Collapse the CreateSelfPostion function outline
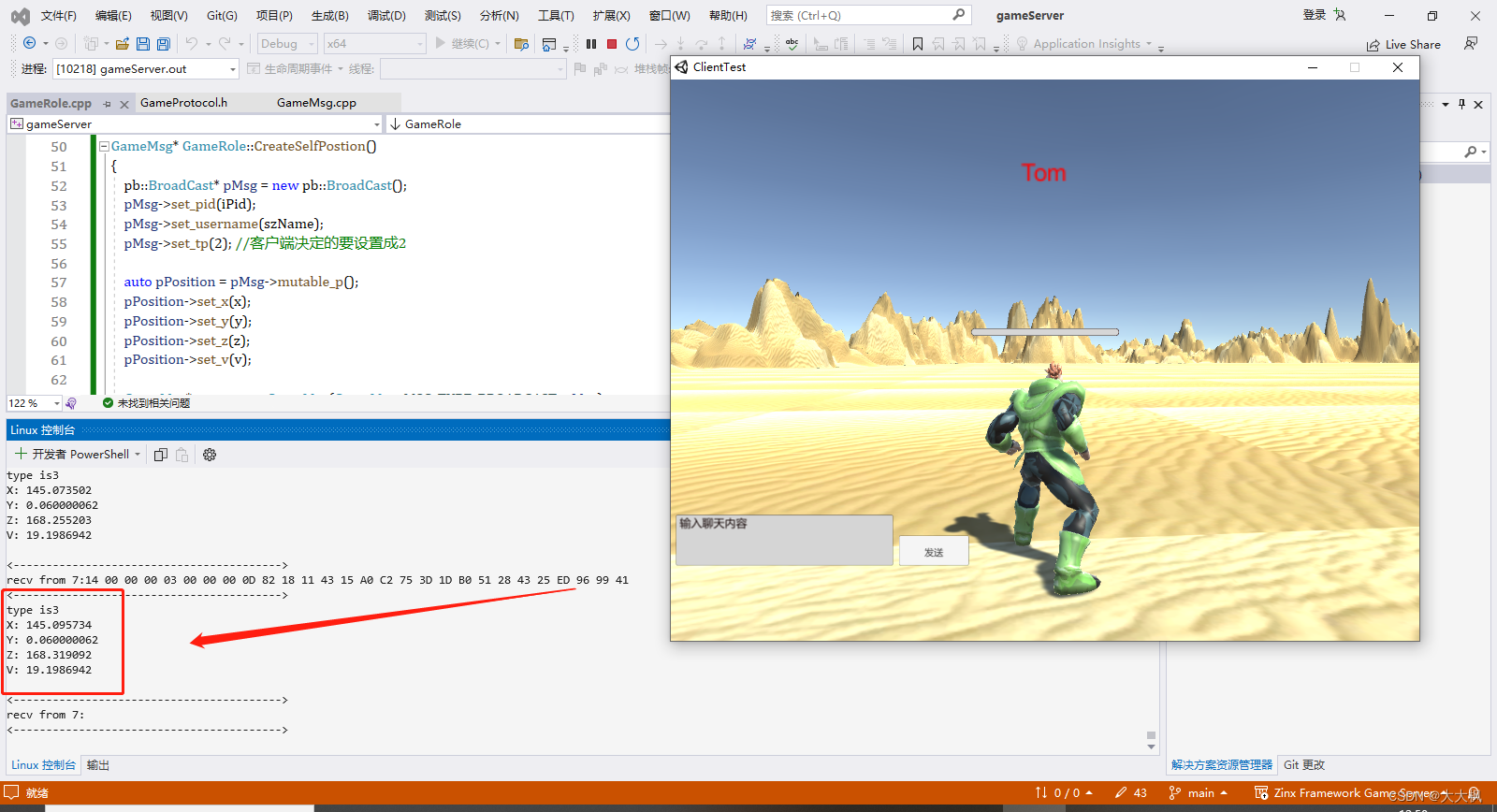 (x=104, y=147)
